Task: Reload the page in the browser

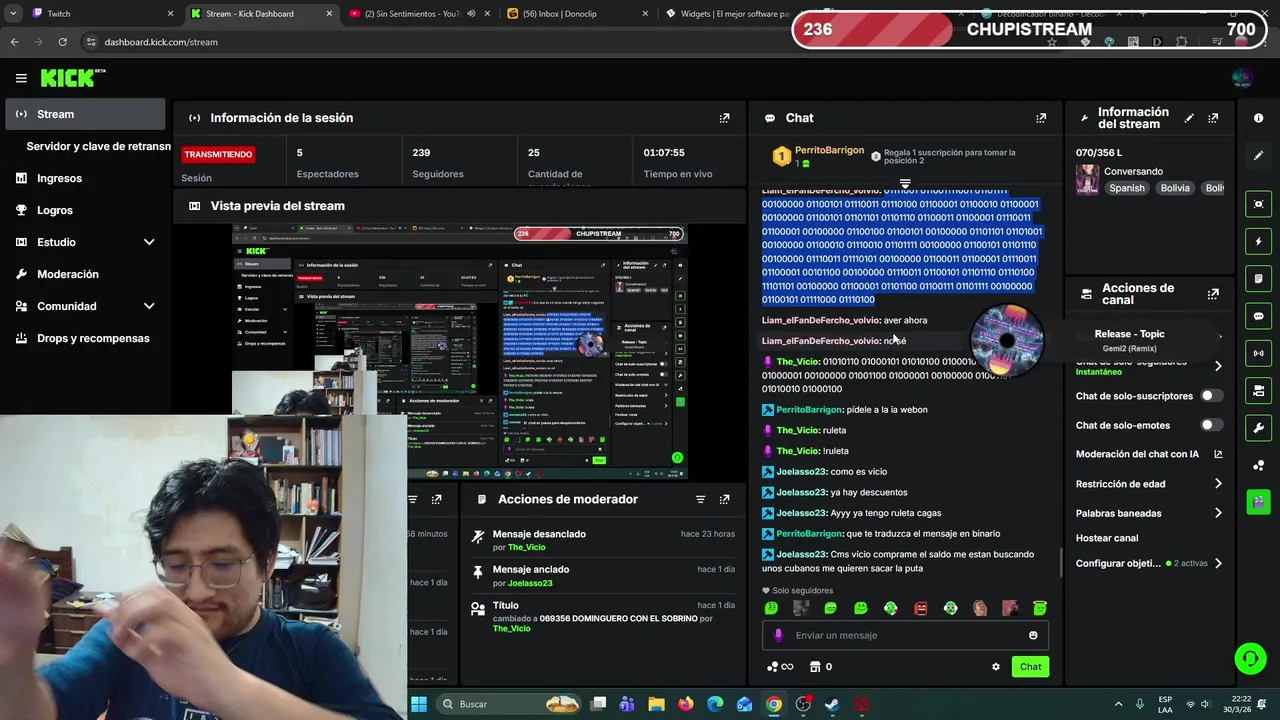Action: point(62,42)
